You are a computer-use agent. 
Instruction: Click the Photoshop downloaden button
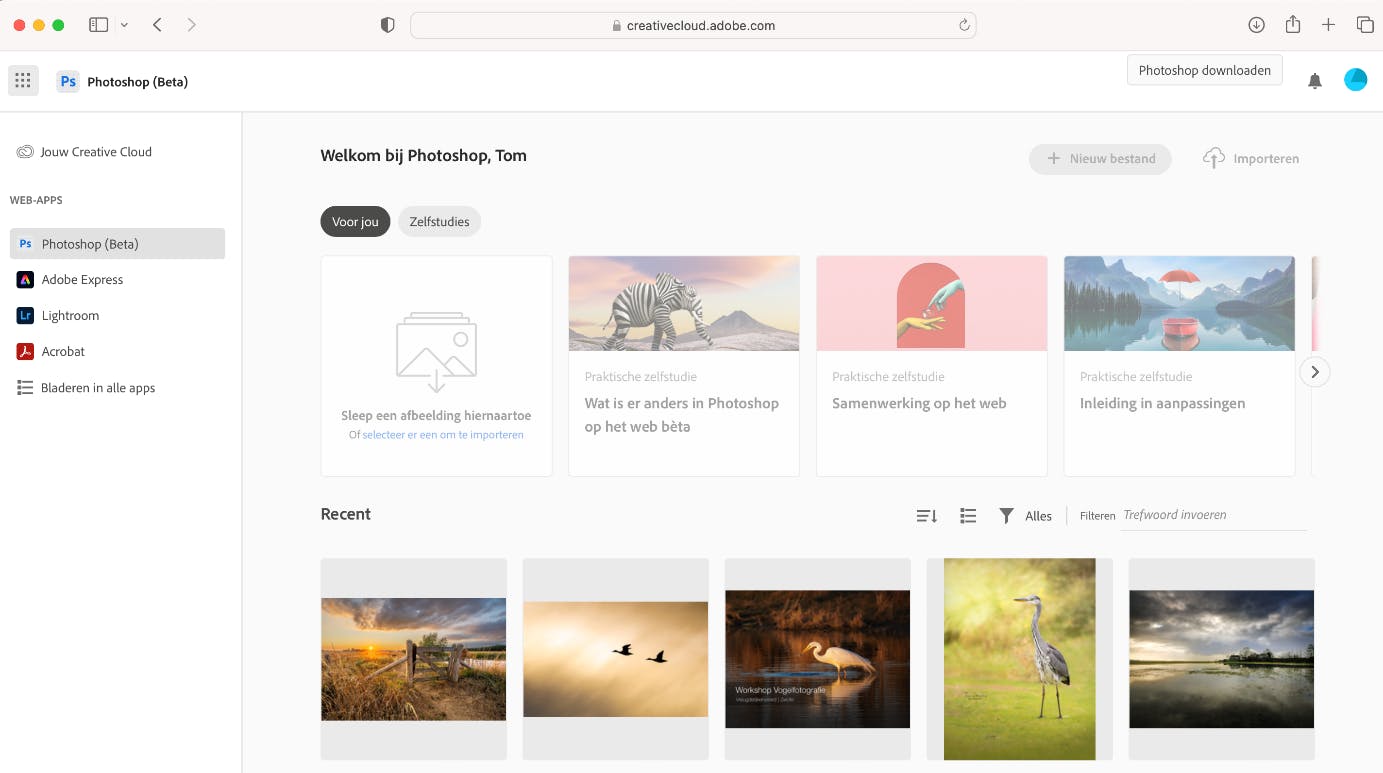(x=1204, y=69)
